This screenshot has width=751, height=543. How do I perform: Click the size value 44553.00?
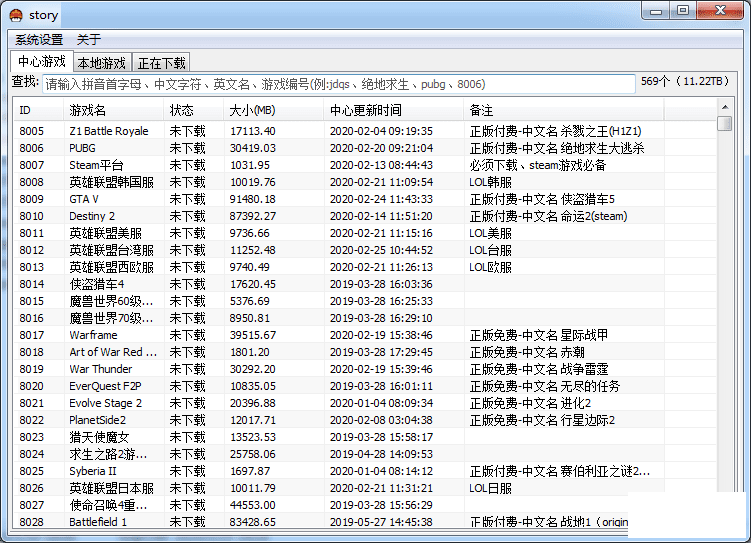coord(252,505)
